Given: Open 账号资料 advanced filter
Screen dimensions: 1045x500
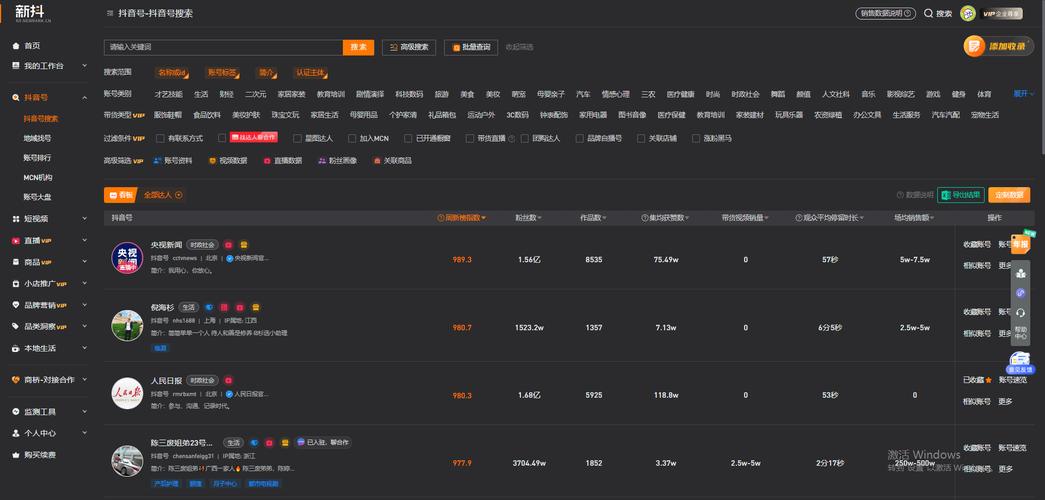Looking at the screenshot, I should [173, 161].
